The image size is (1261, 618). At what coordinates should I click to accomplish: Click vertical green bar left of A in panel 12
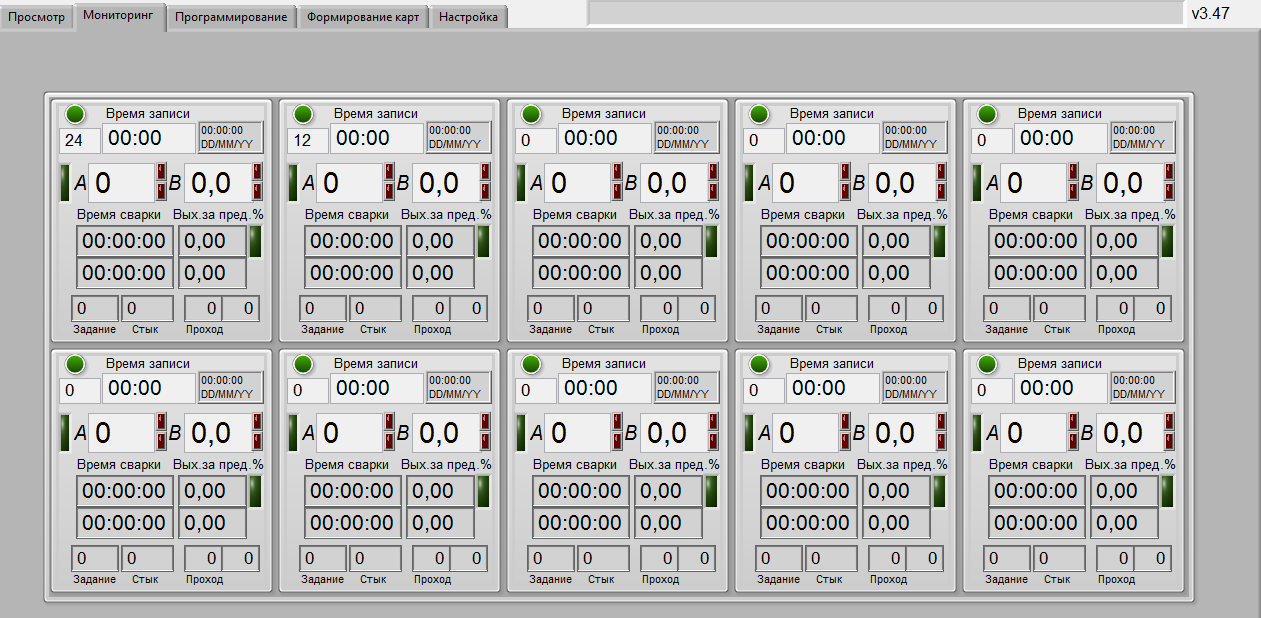coord(293,183)
